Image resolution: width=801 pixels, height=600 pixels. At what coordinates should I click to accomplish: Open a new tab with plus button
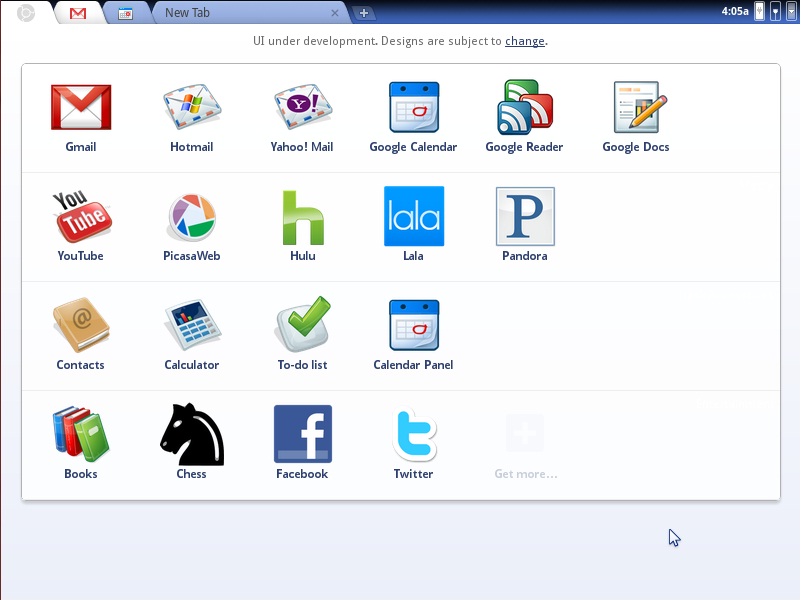pos(364,13)
